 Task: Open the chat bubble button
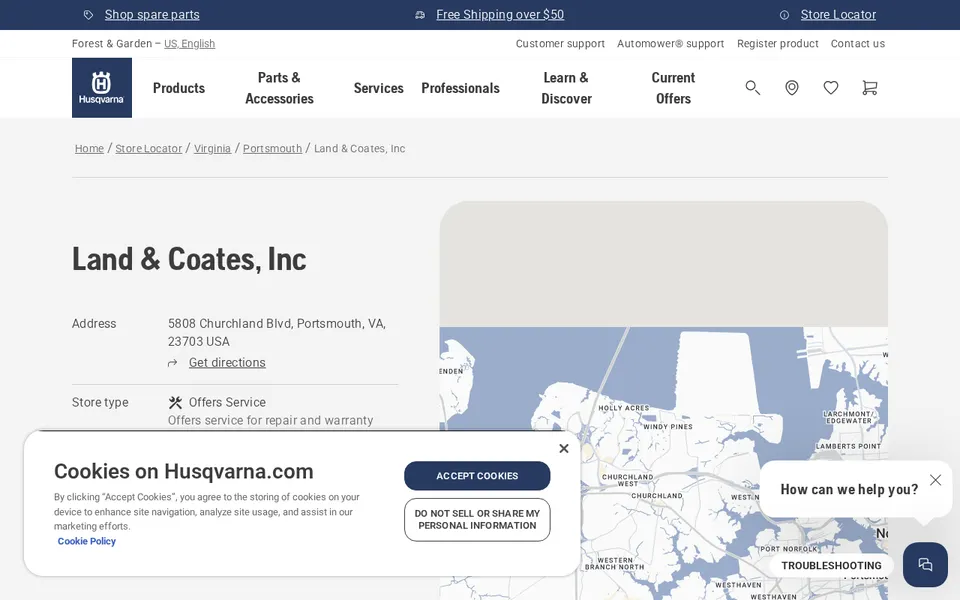click(x=925, y=564)
